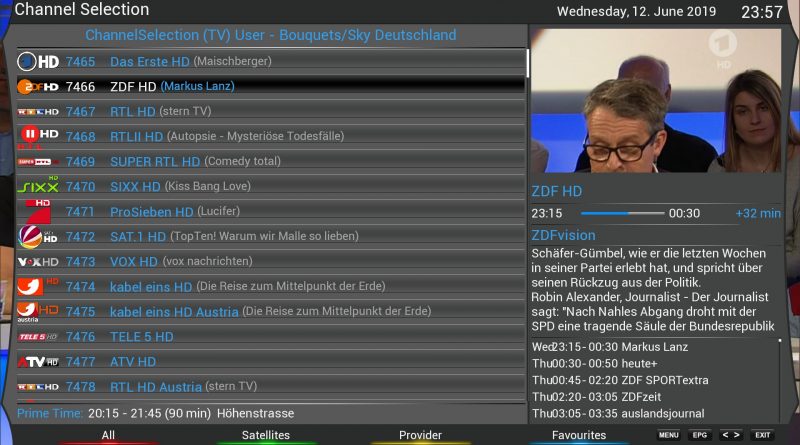Select RTL HD Austria channel name
The image size is (800, 445).
(x=156, y=387)
